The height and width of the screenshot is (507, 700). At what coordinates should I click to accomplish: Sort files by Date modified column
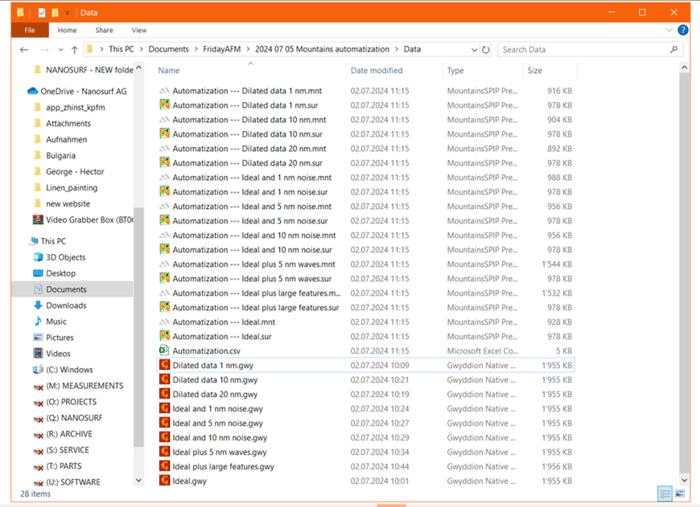[375, 70]
